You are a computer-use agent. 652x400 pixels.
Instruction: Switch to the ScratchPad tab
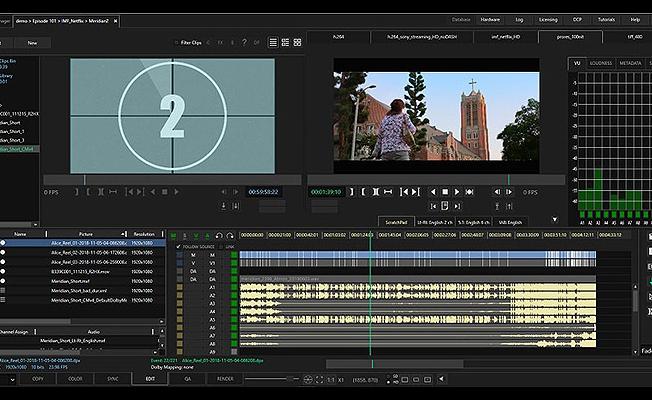[396, 222]
